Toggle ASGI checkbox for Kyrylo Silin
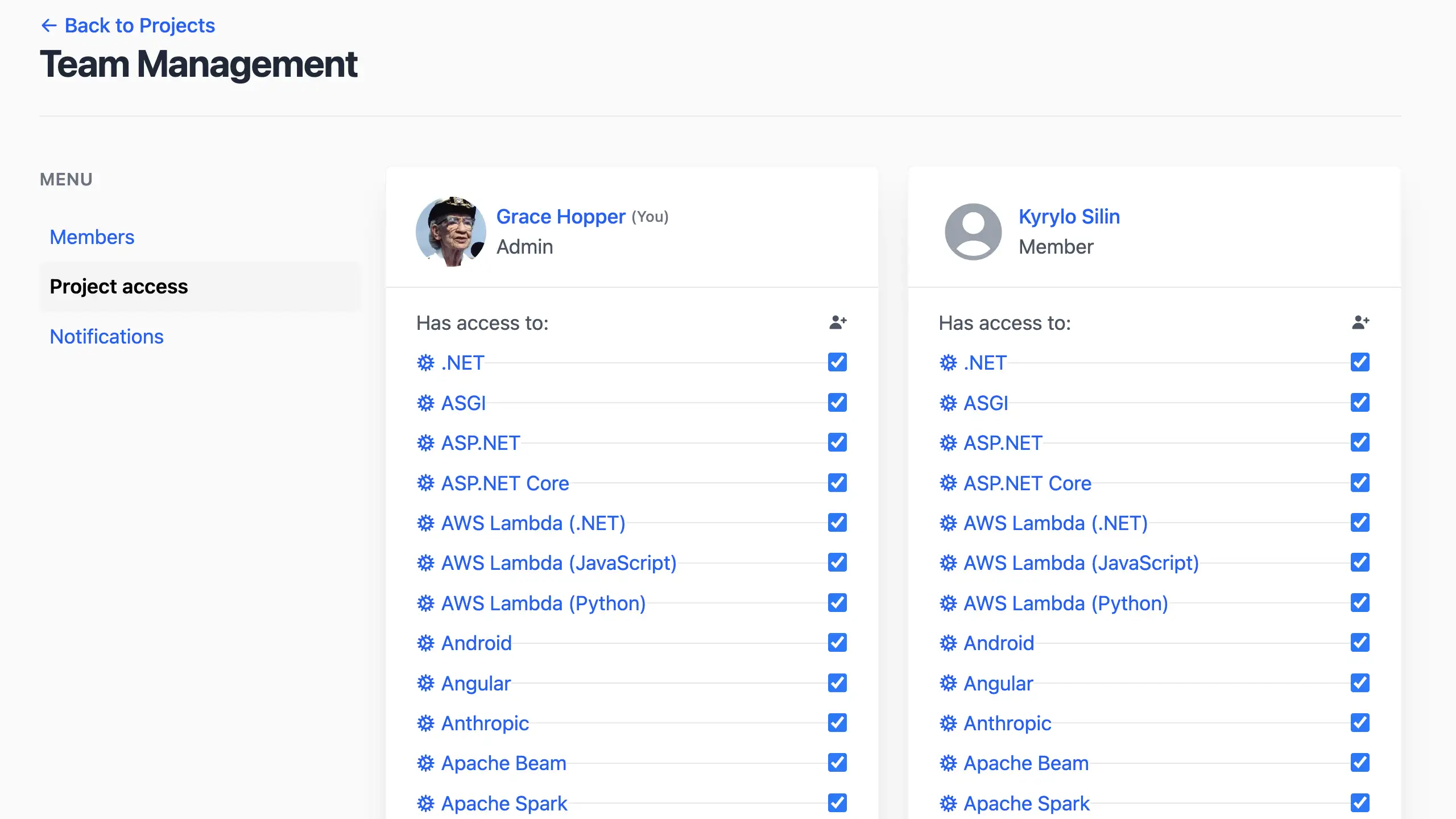This screenshot has width=1456, height=819. 1360,402
